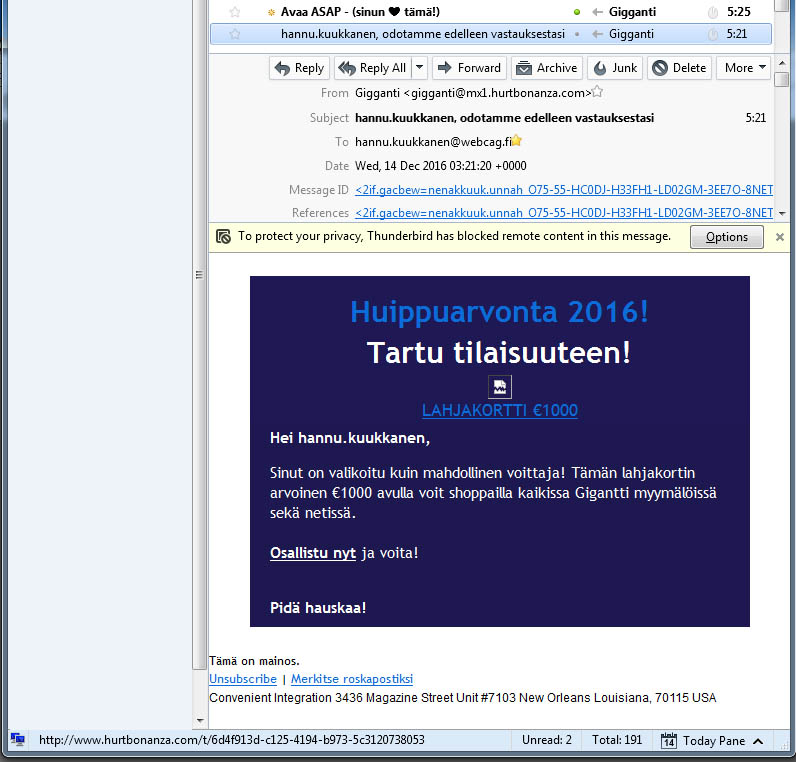796x762 pixels.
Task: Open the Reply All dropdown arrow
Action: (x=420, y=68)
